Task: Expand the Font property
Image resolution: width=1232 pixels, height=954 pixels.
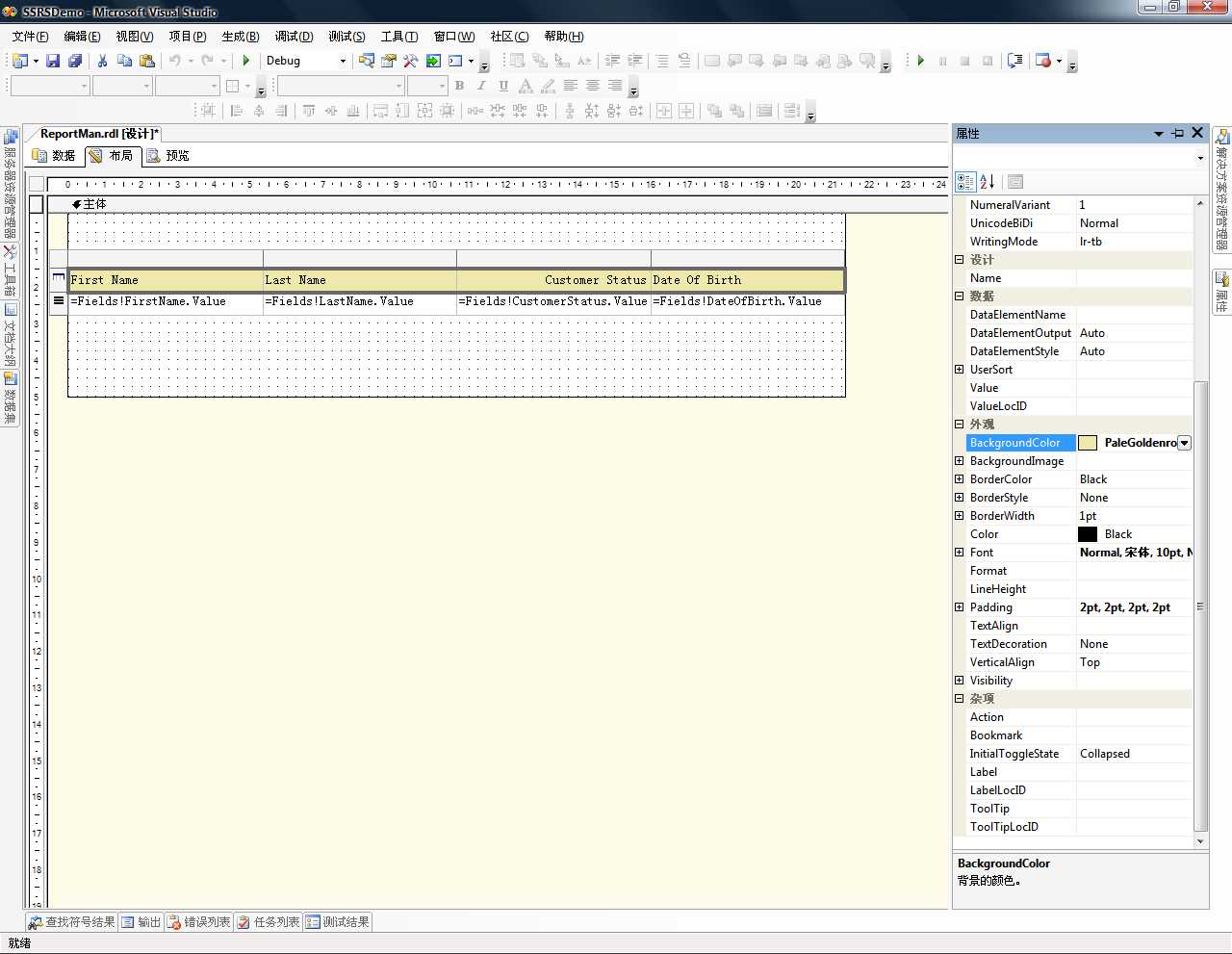Action: click(x=959, y=553)
